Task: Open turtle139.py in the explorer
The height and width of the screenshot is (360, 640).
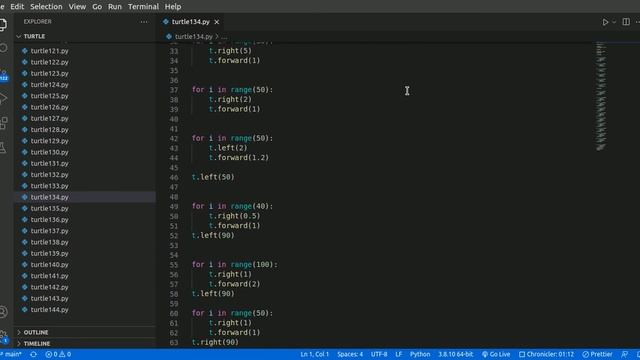Action: (85, 253)
